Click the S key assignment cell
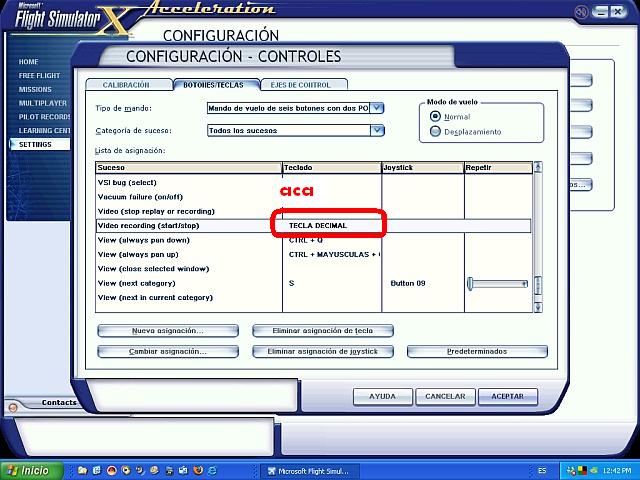This screenshot has width=640, height=480. click(x=291, y=283)
